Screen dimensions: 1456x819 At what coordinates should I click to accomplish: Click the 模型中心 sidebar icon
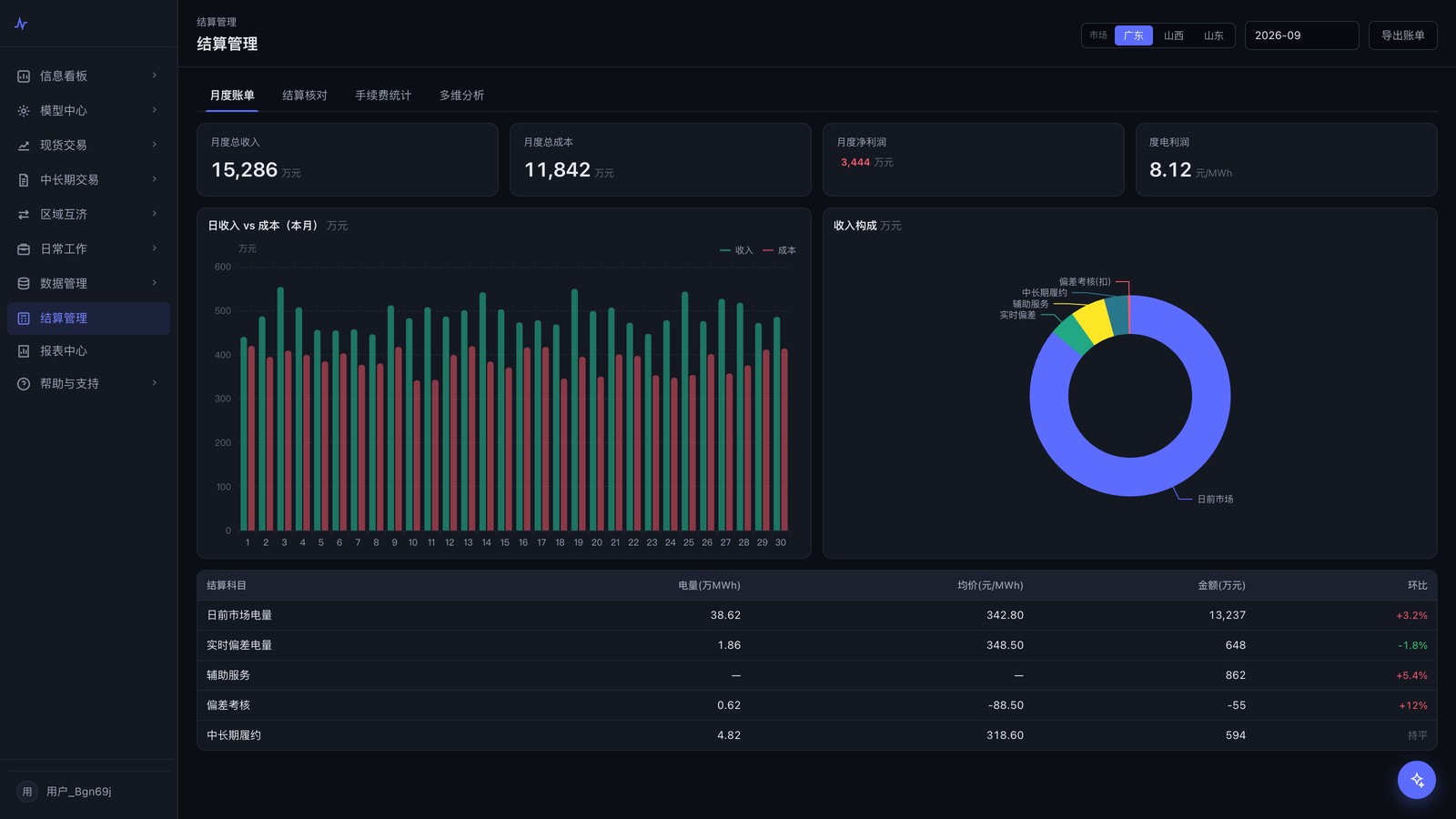click(24, 111)
